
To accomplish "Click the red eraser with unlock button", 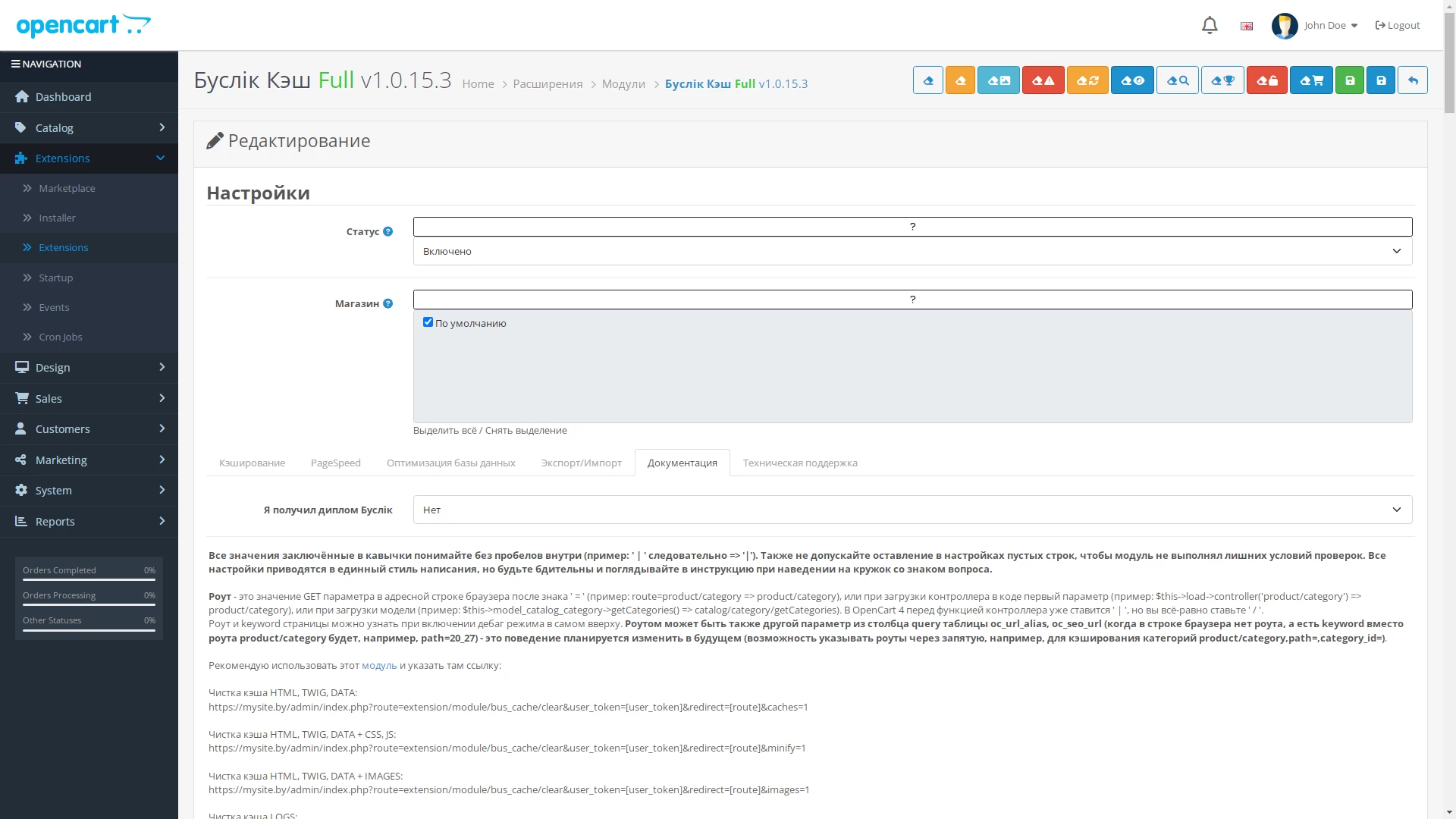I will (1267, 80).
